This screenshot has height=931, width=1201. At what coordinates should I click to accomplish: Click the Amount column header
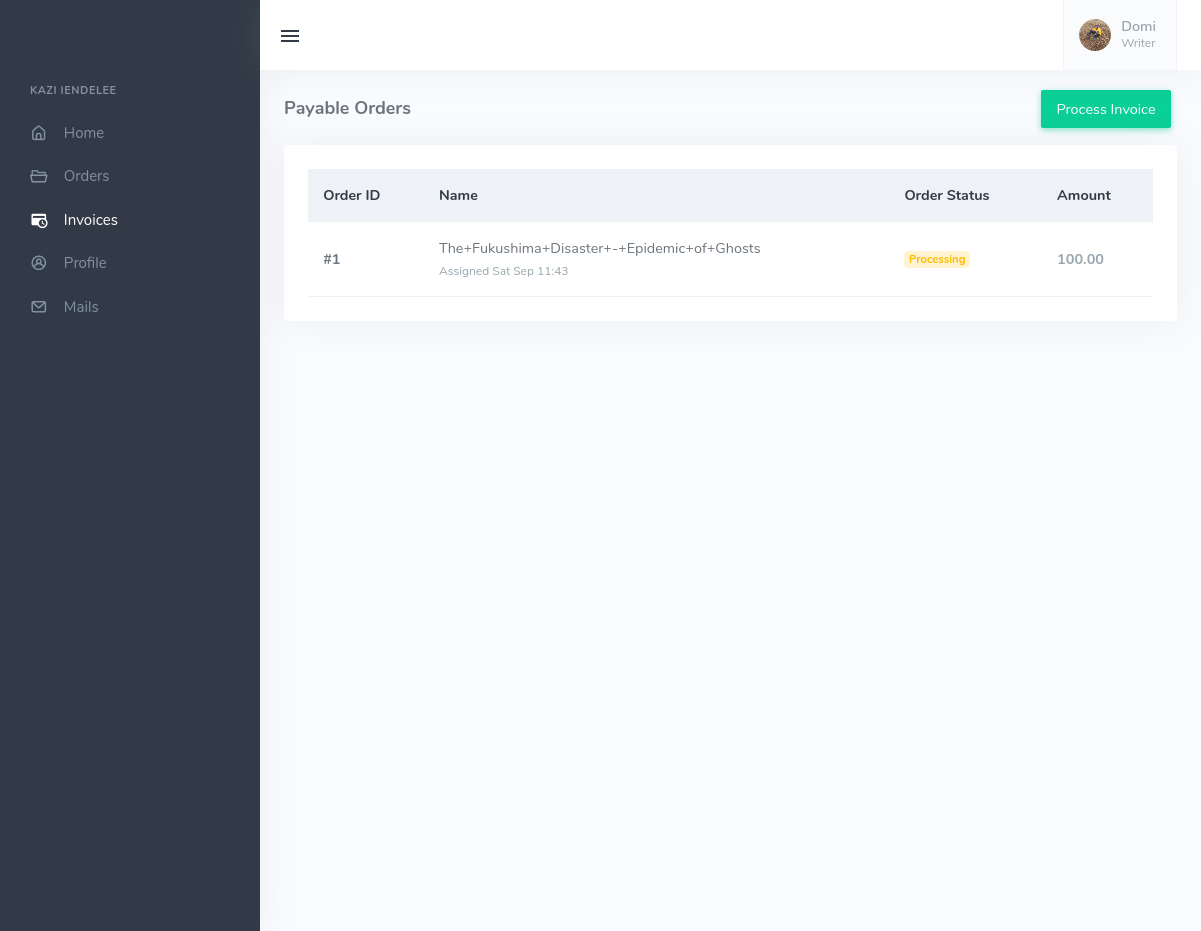click(x=1083, y=195)
